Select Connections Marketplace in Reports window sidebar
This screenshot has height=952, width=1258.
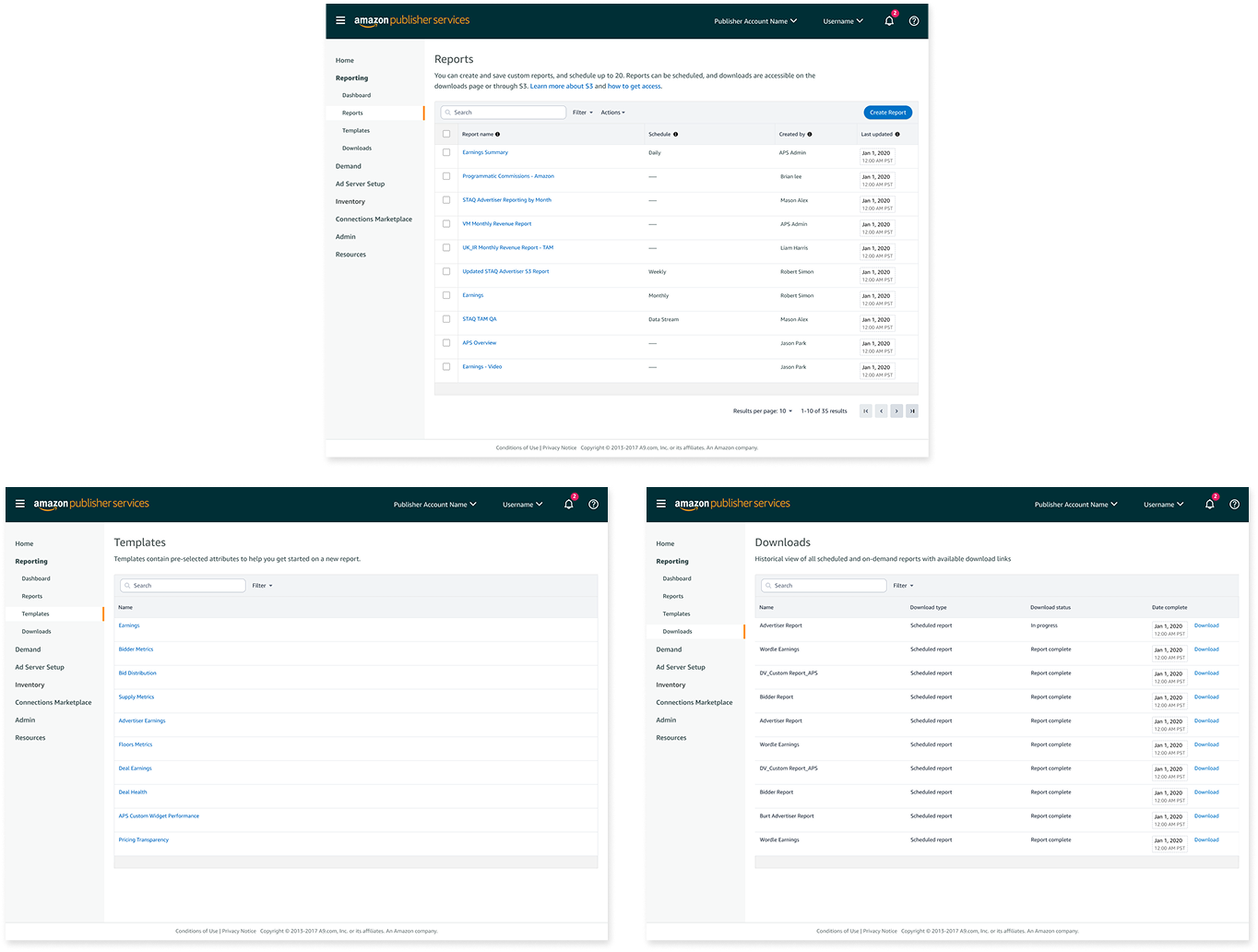tap(374, 220)
